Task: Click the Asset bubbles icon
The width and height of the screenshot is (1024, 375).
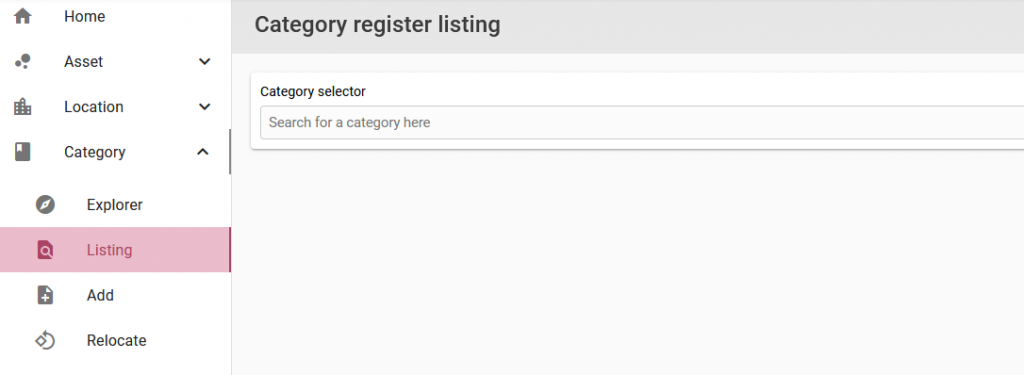Action: point(22,61)
